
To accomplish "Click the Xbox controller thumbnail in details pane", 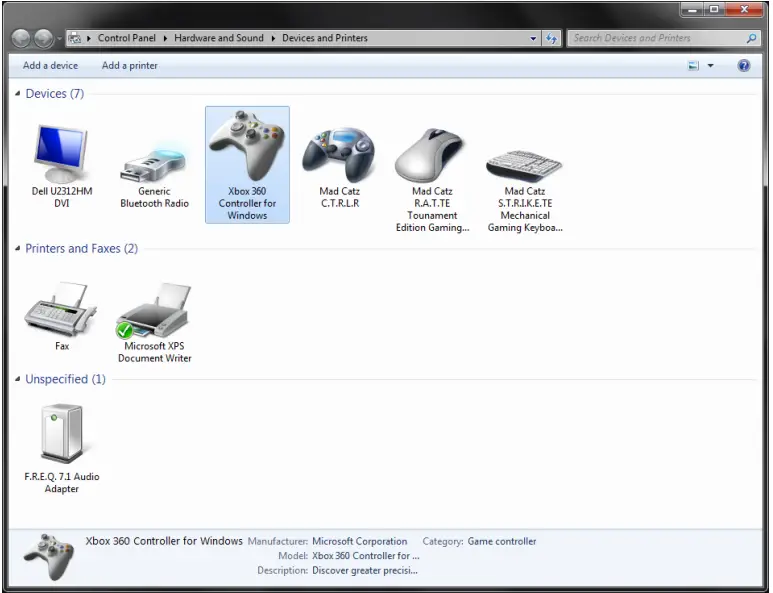I will [x=48, y=557].
